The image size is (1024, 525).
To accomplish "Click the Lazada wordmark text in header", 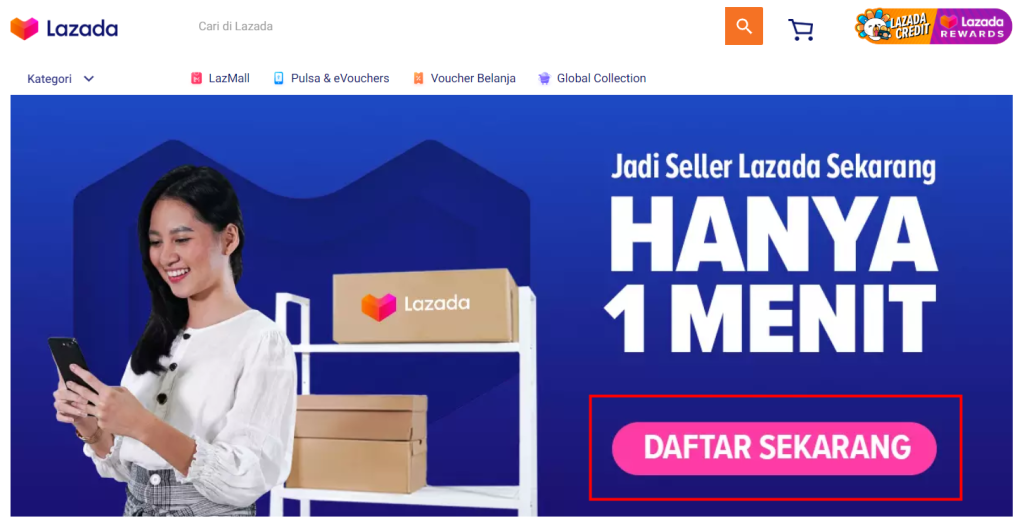I will [x=82, y=29].
